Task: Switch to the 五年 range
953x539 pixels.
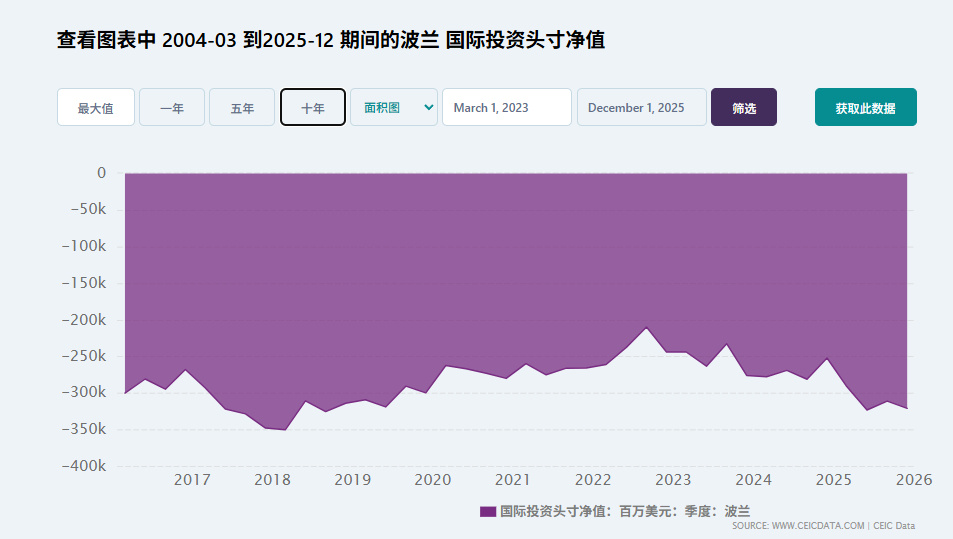Action: (x=242, y=108)
